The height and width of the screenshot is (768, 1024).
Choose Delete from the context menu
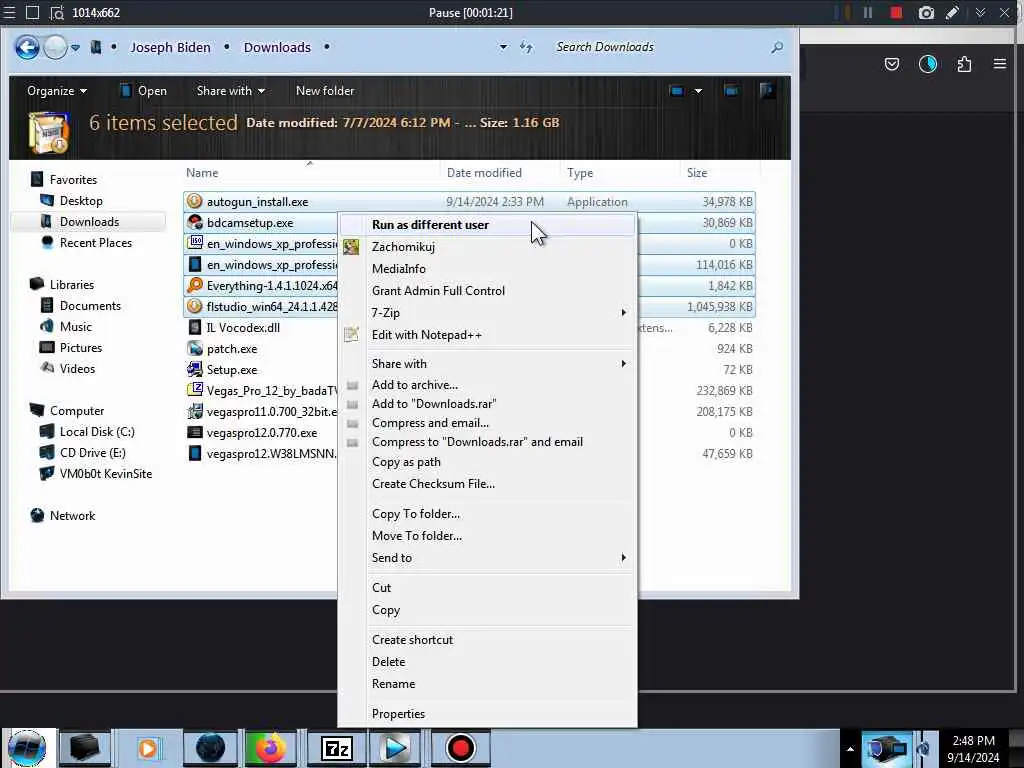click(x=487, y=662)
